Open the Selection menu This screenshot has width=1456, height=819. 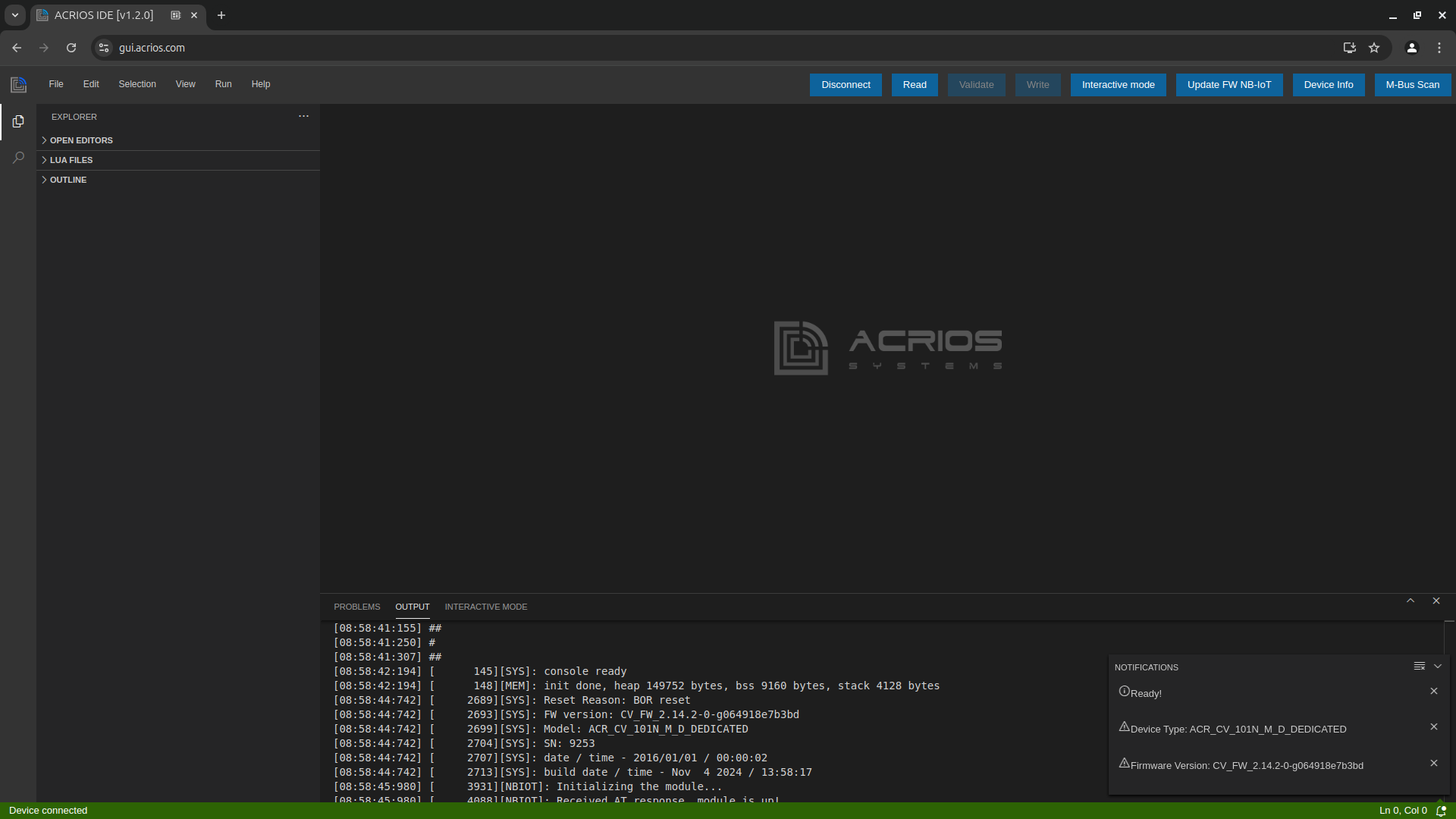(137, 84)
